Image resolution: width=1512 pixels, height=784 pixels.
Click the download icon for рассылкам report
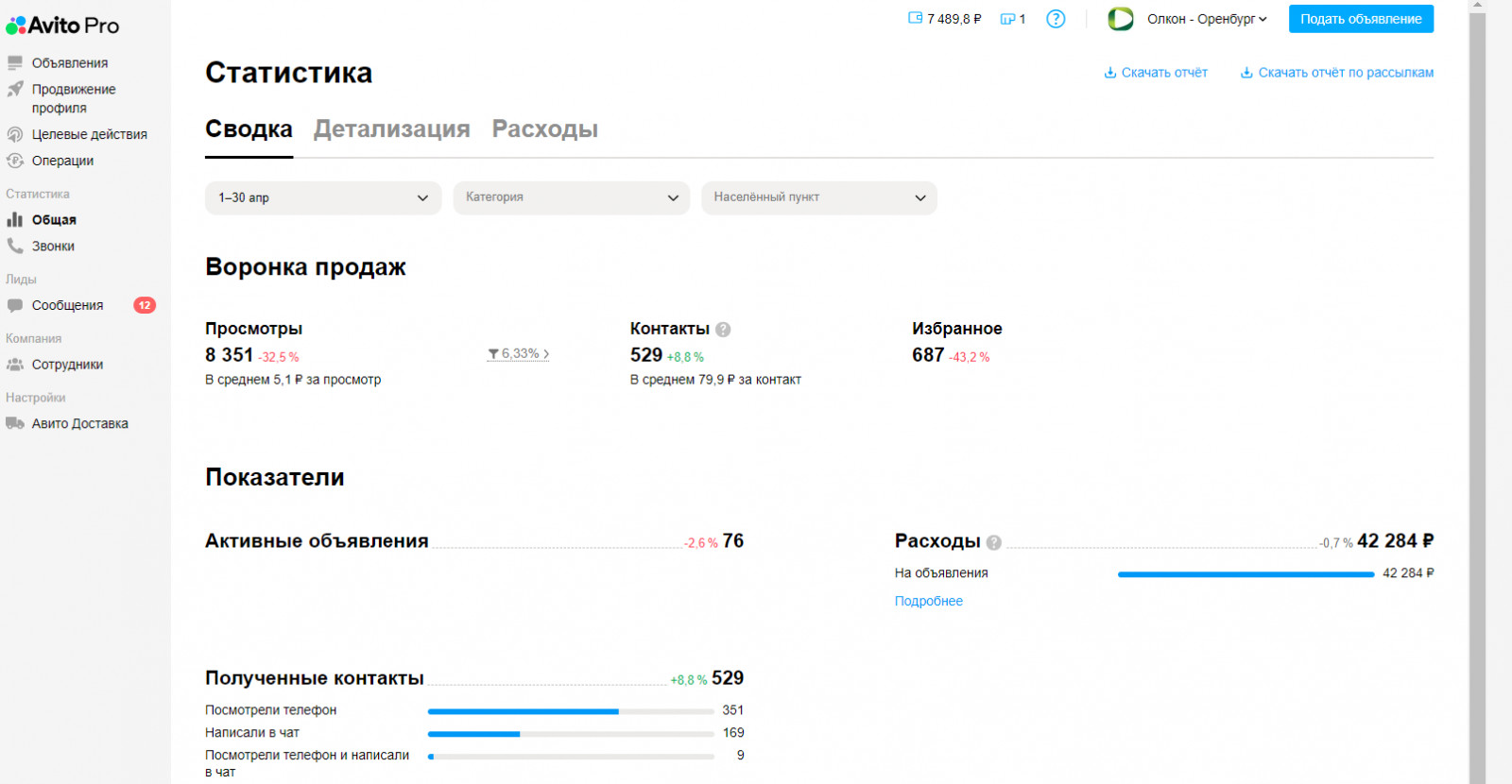[1246, 73]
